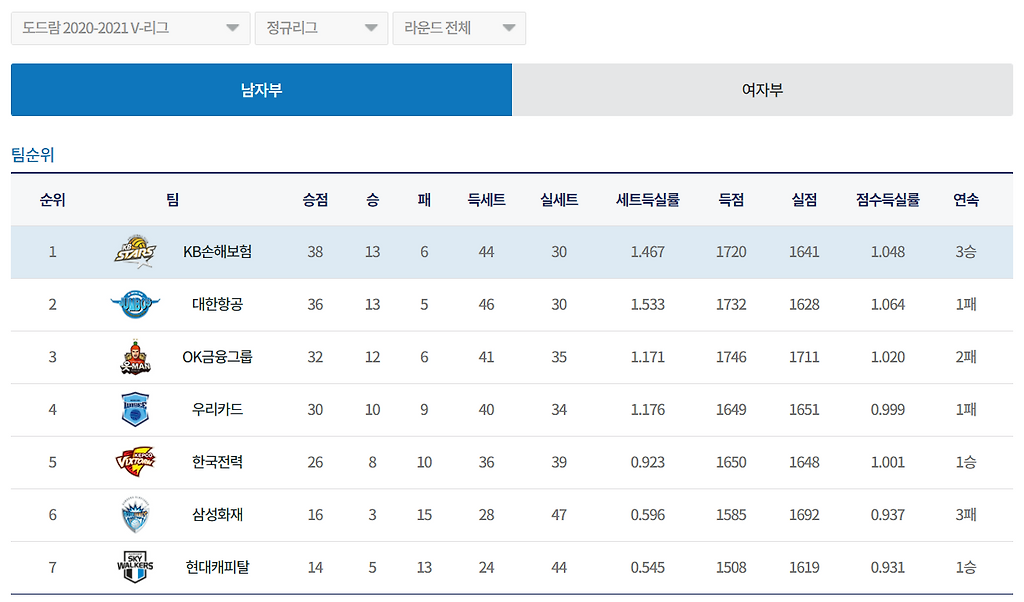1024x602 pixels.
Task: Click the 득점 value 1720
Action: [x=731, y=252]
